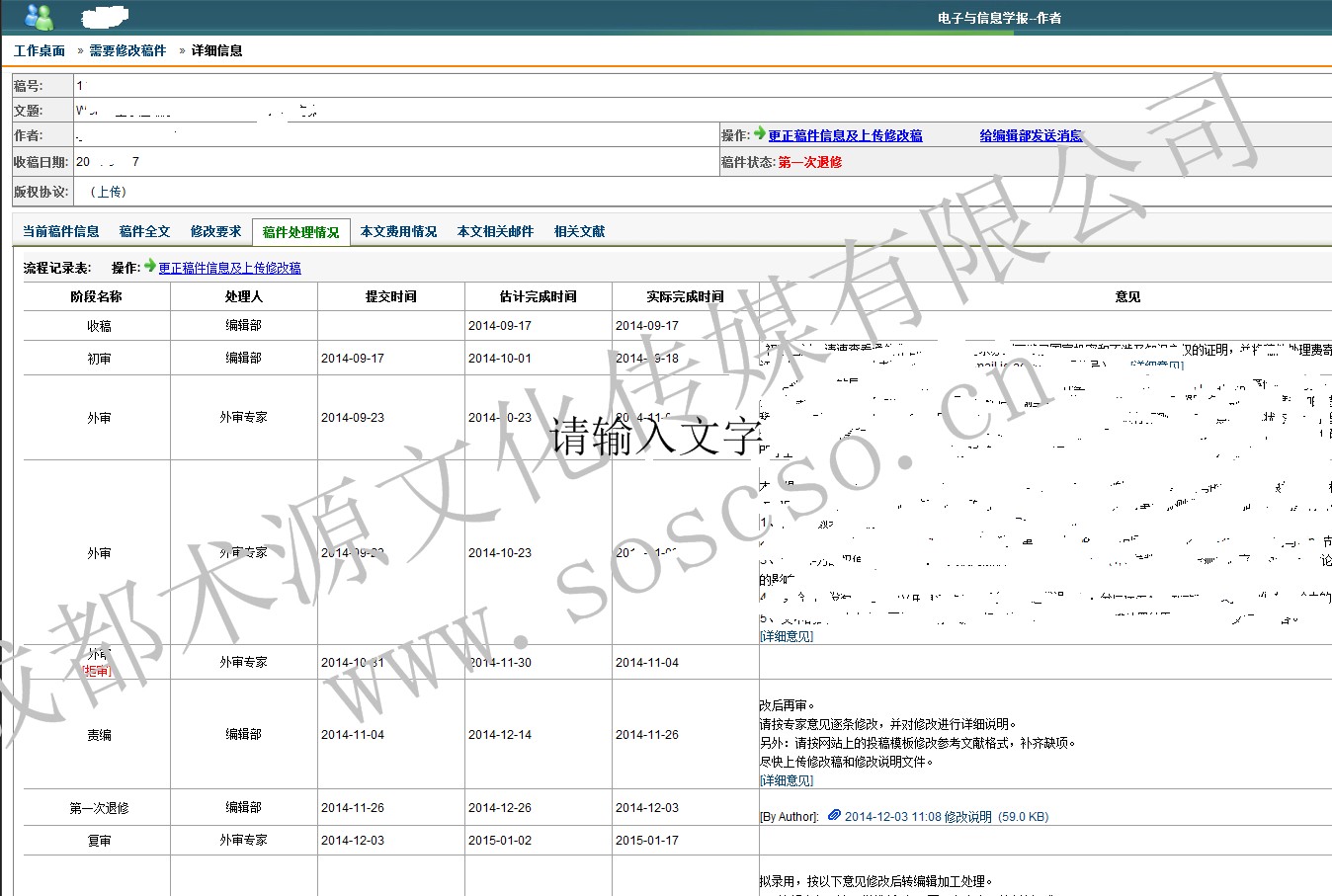Screen dimensions: 1332x896
Task: Click the 阶段名称 column header
Action: tap(97, 296)
